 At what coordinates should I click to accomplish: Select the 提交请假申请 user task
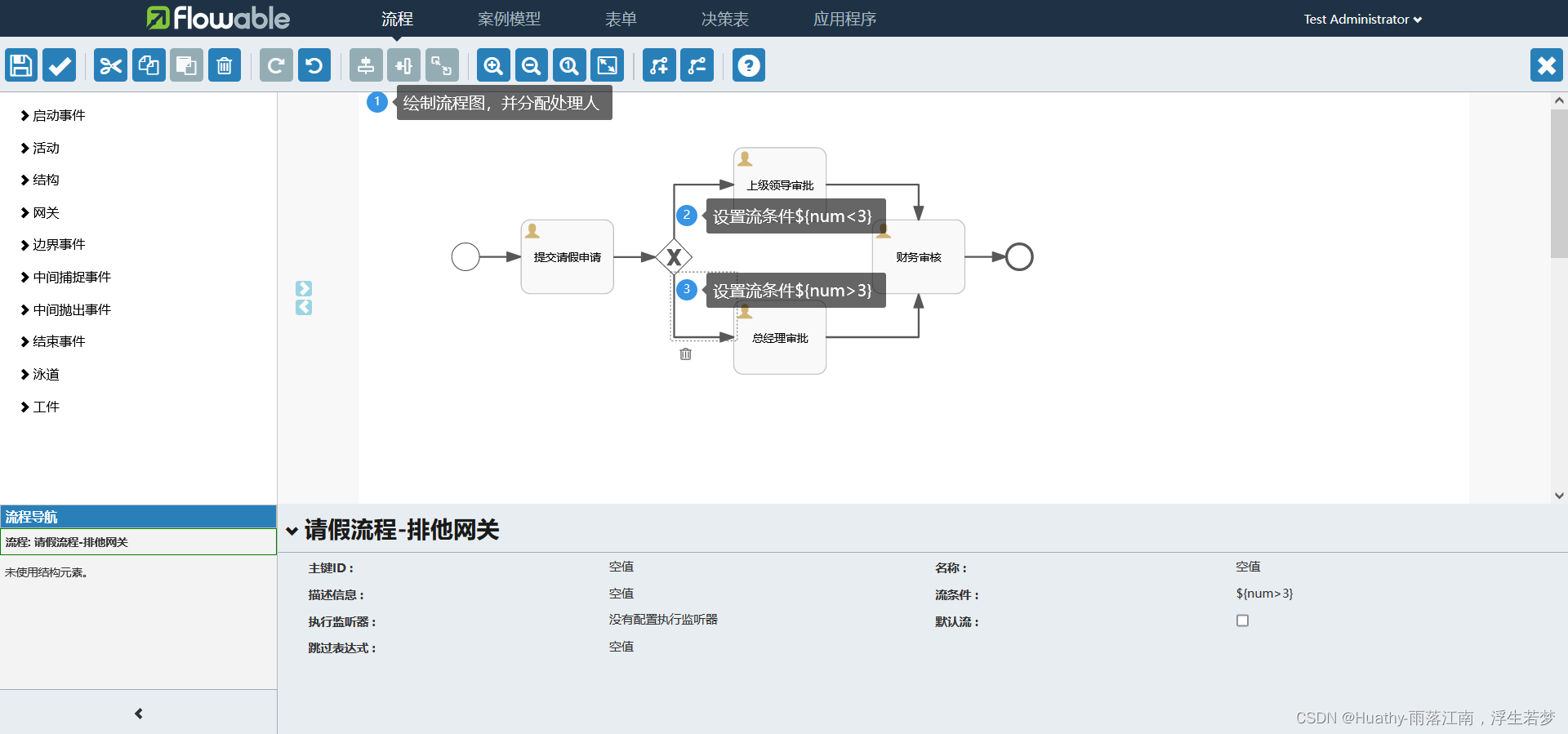pyautogui.click(x=568, y=256)
